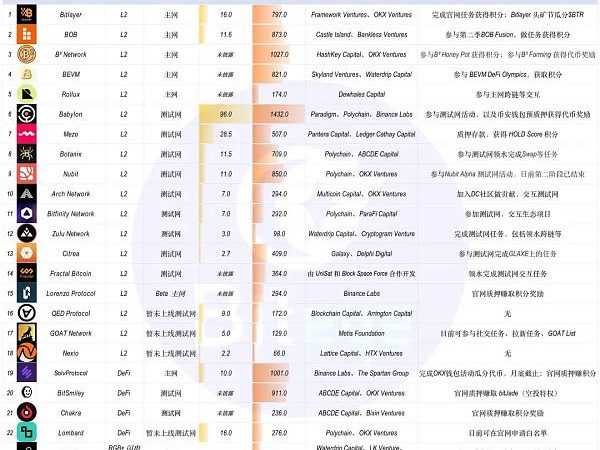This screenshot has width=600, height=450.
Task: Click BitSmiley's 911.0 value cell
Action: [x=279, y=393]
